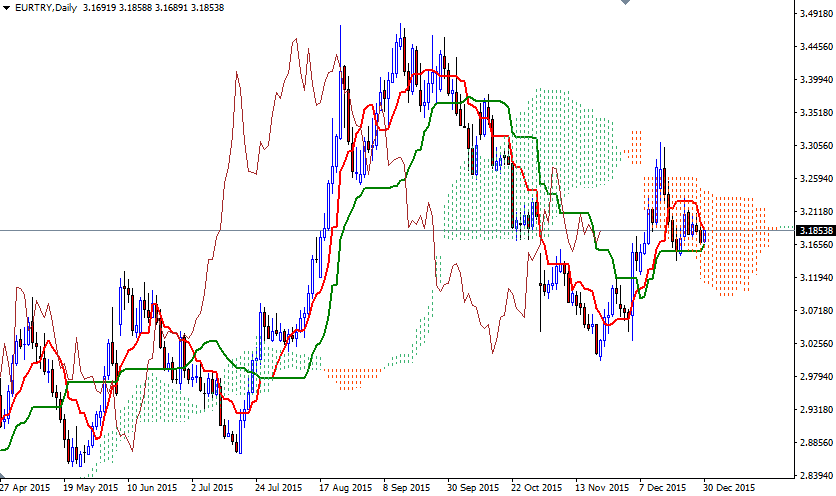The image size is (836, 496).
Task: Click the 2.88560 price axis label
Action: pos(816,443)
